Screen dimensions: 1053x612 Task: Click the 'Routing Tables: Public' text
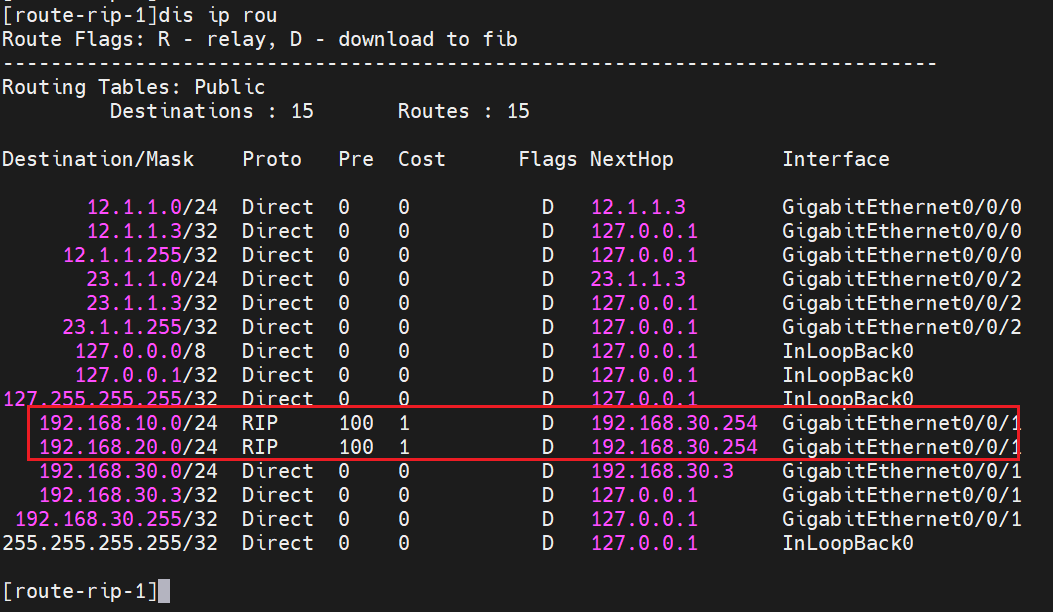tap(133, 87)
